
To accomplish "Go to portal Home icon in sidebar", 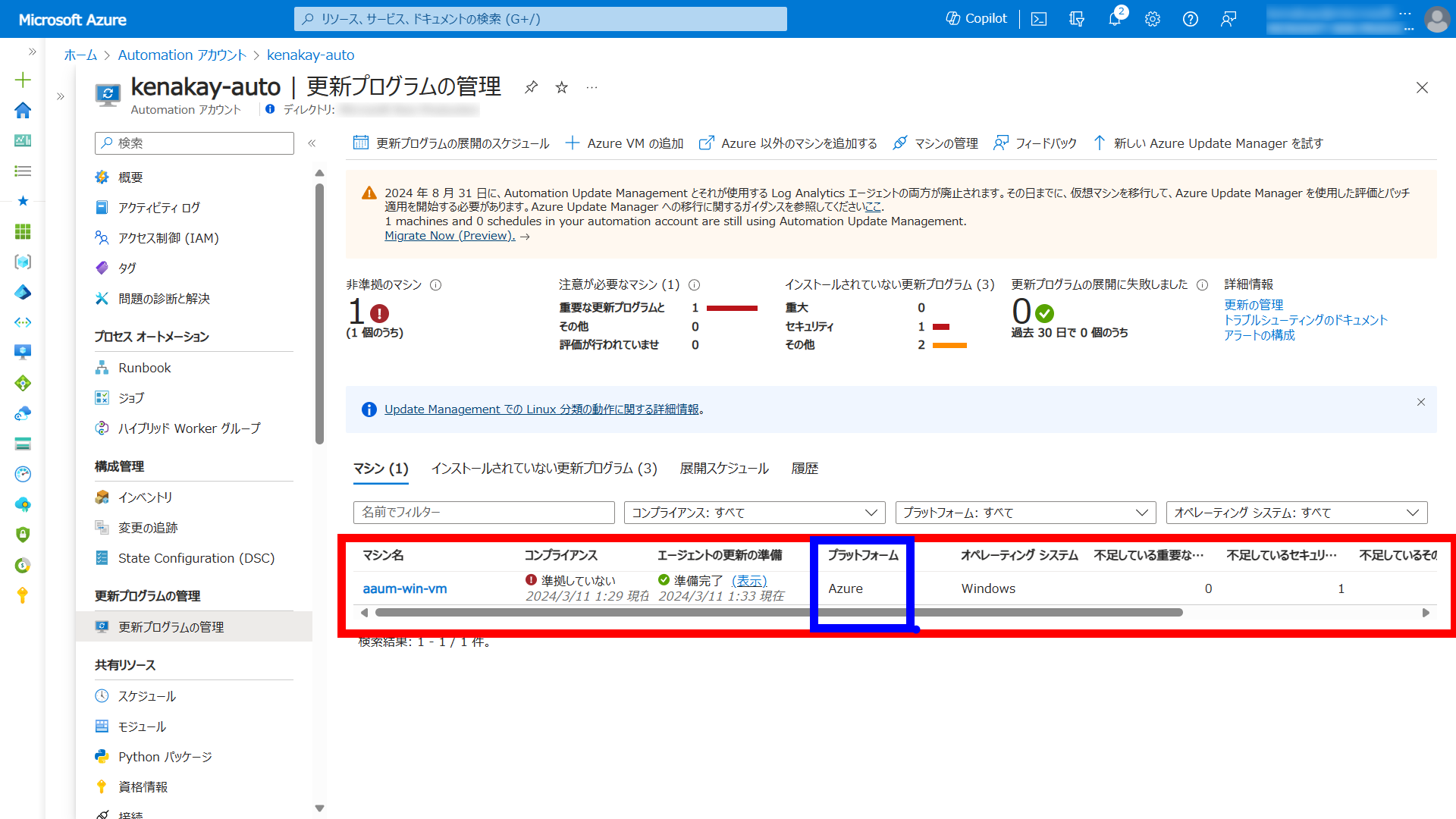I will [x=23, y=110].
